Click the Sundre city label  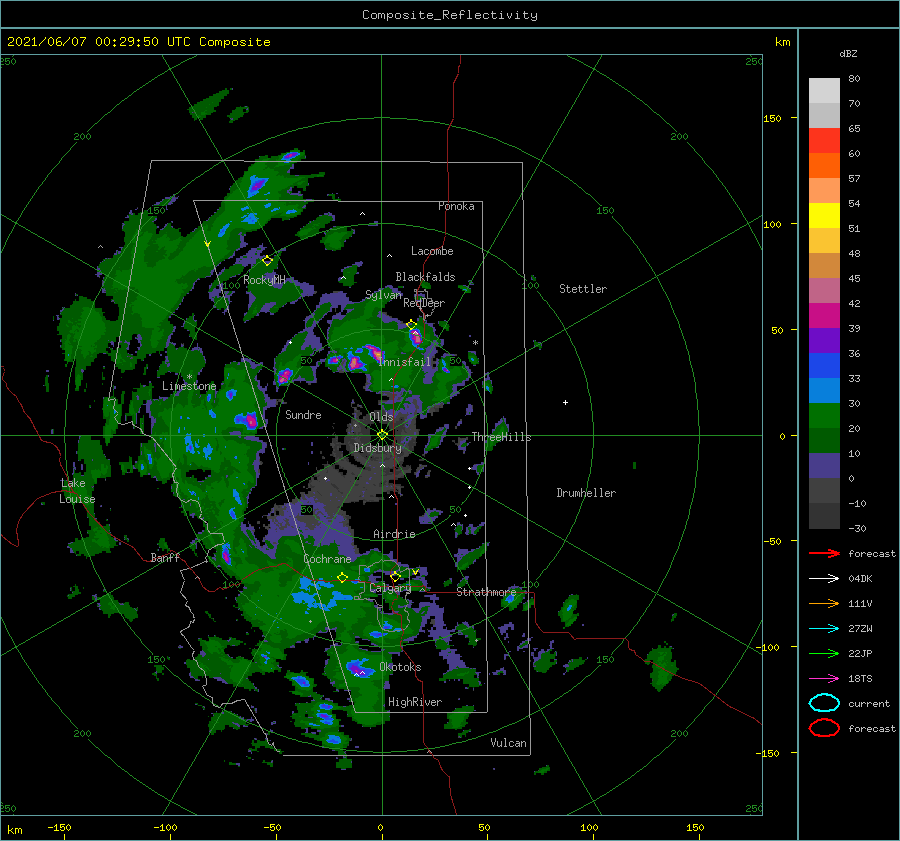click(x=303, y=414)
